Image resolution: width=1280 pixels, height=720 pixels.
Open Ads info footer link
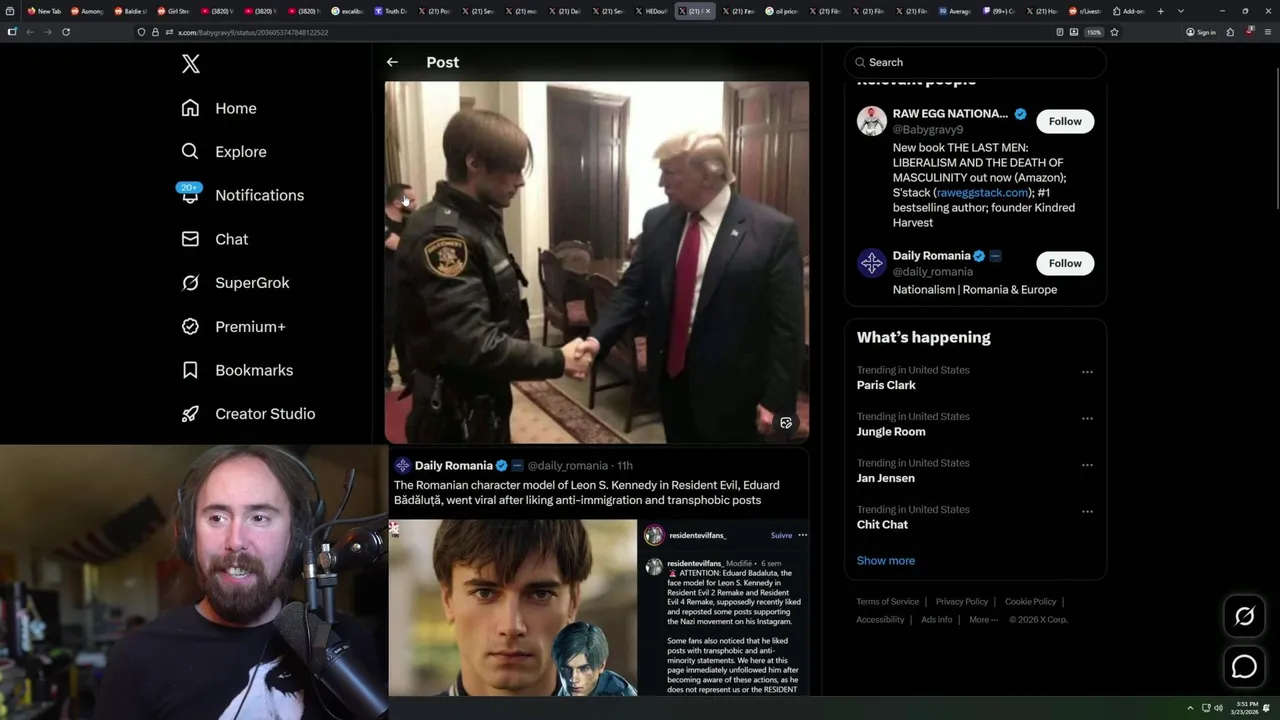click(x=936, y=620)
